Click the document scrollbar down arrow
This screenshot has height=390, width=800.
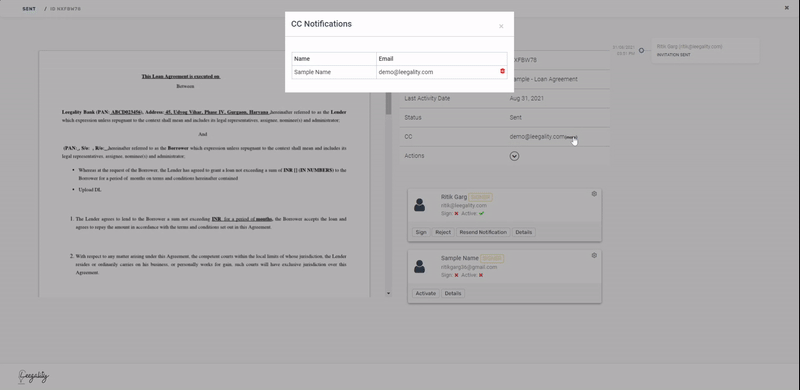(388, 294)
